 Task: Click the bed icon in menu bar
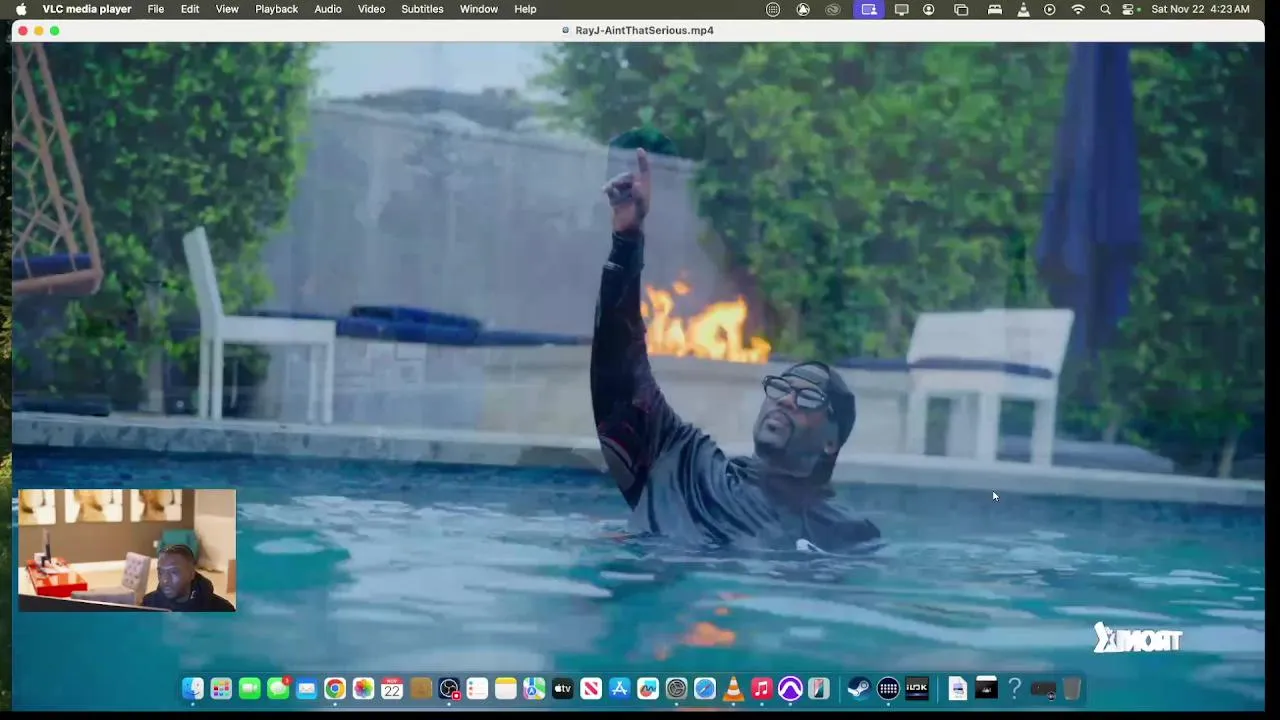(x=995, y=9)
